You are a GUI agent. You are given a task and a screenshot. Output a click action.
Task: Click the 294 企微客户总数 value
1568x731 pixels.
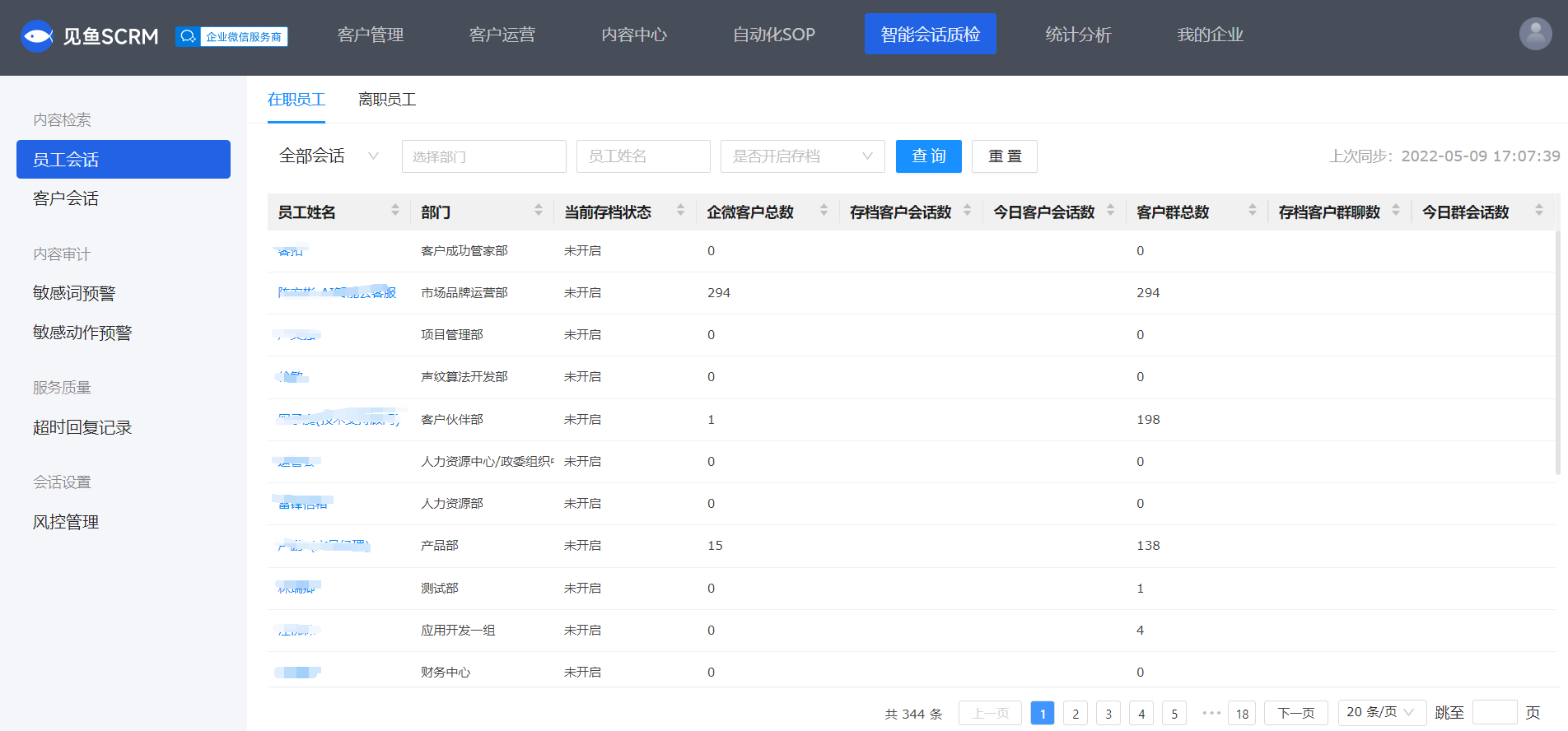click(719, 292)
